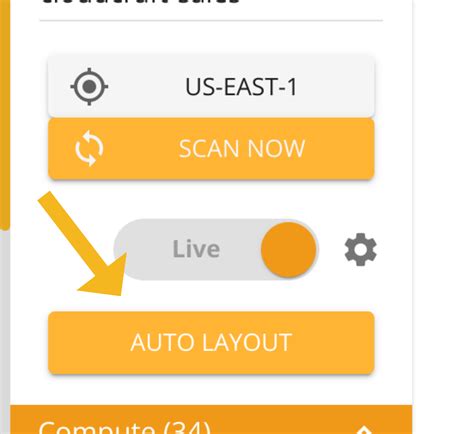The image size is (474, 434).
Task: Click the "Live" label inside the switch
Action: point(196,249)
